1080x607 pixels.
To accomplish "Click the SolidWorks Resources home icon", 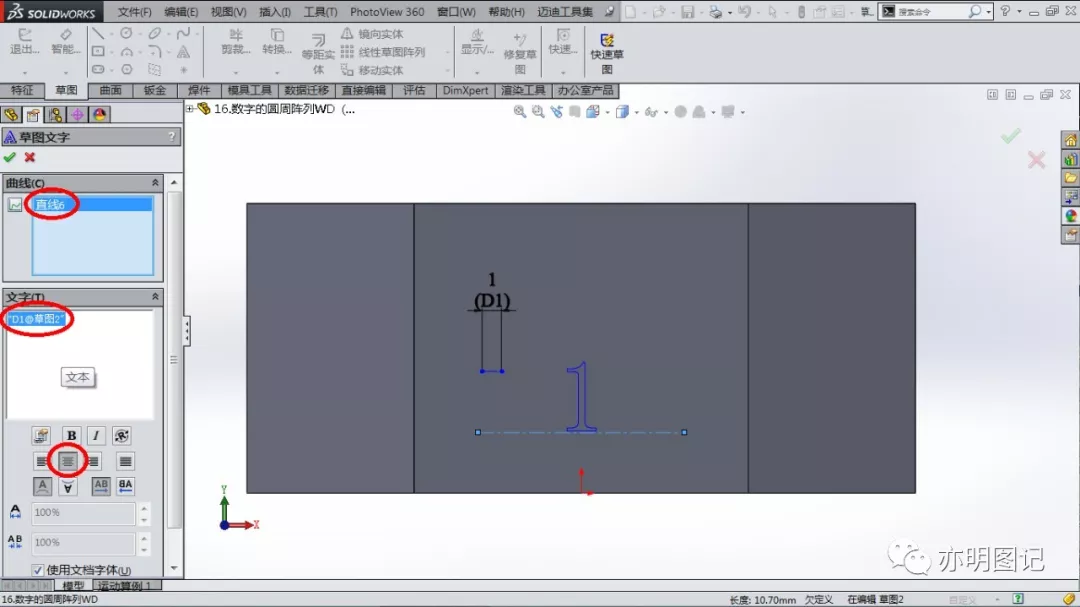I will coord(1070,141).
